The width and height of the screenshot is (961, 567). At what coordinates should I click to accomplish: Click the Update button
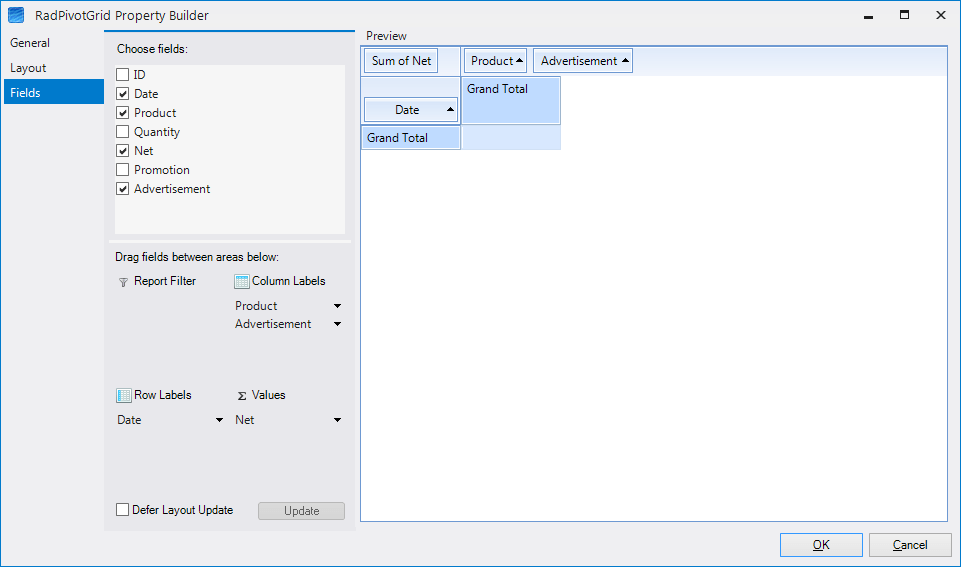pyautogui.click(x=302, y=511)
